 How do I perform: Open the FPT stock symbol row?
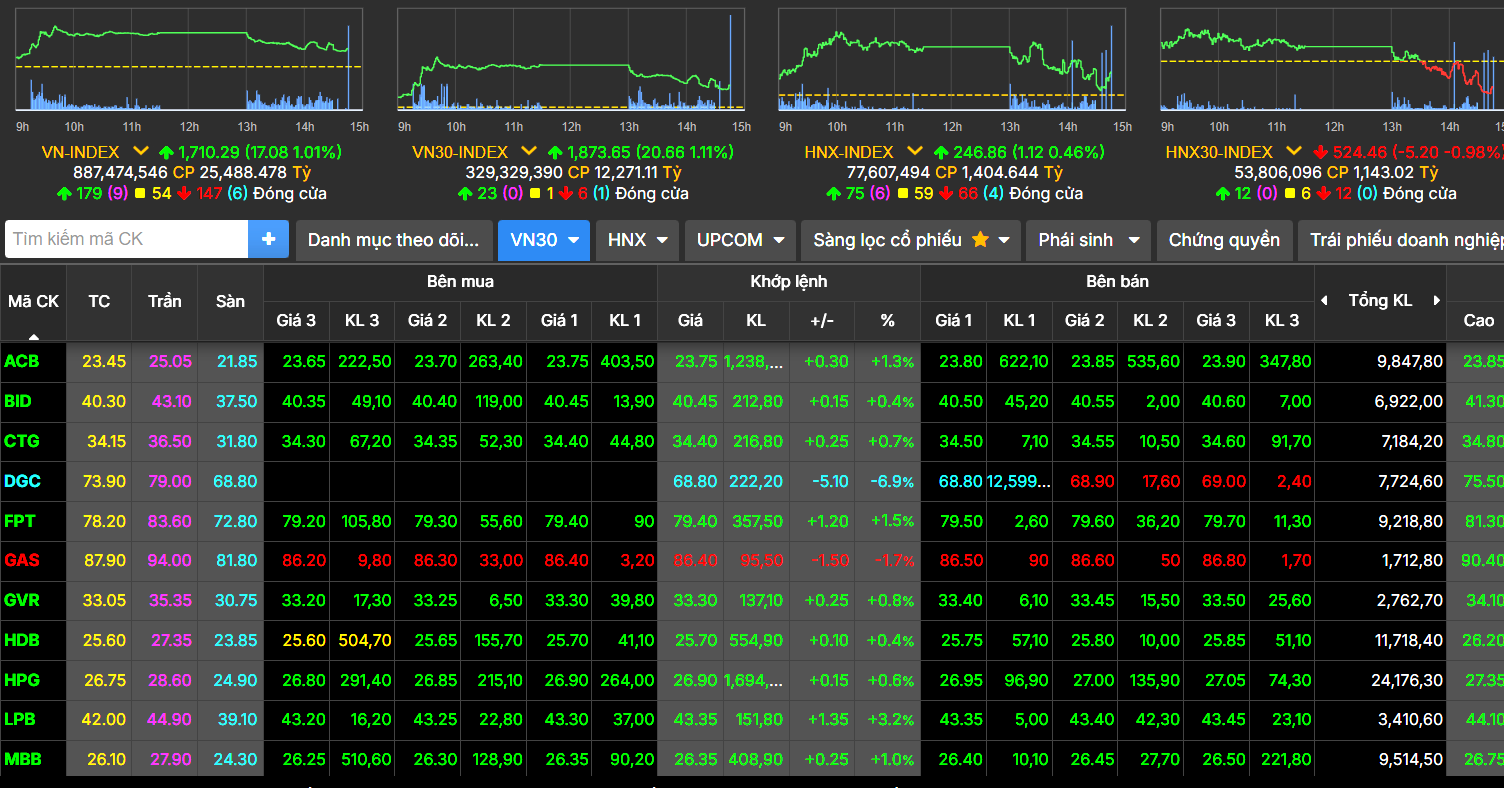20,521
